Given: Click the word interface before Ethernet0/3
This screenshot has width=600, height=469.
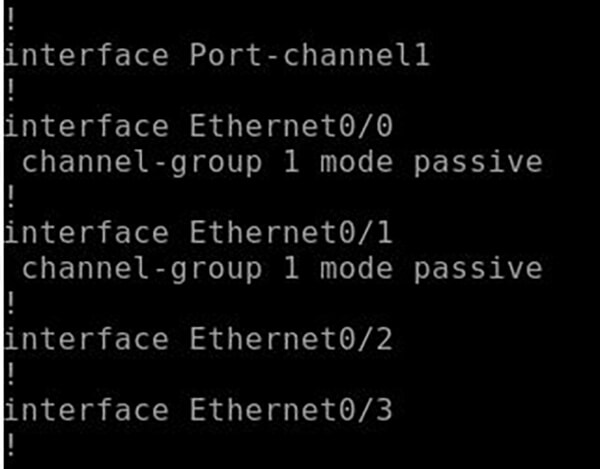Looking at the screenshot, I should pyautogui.click(x=86, y=411).
